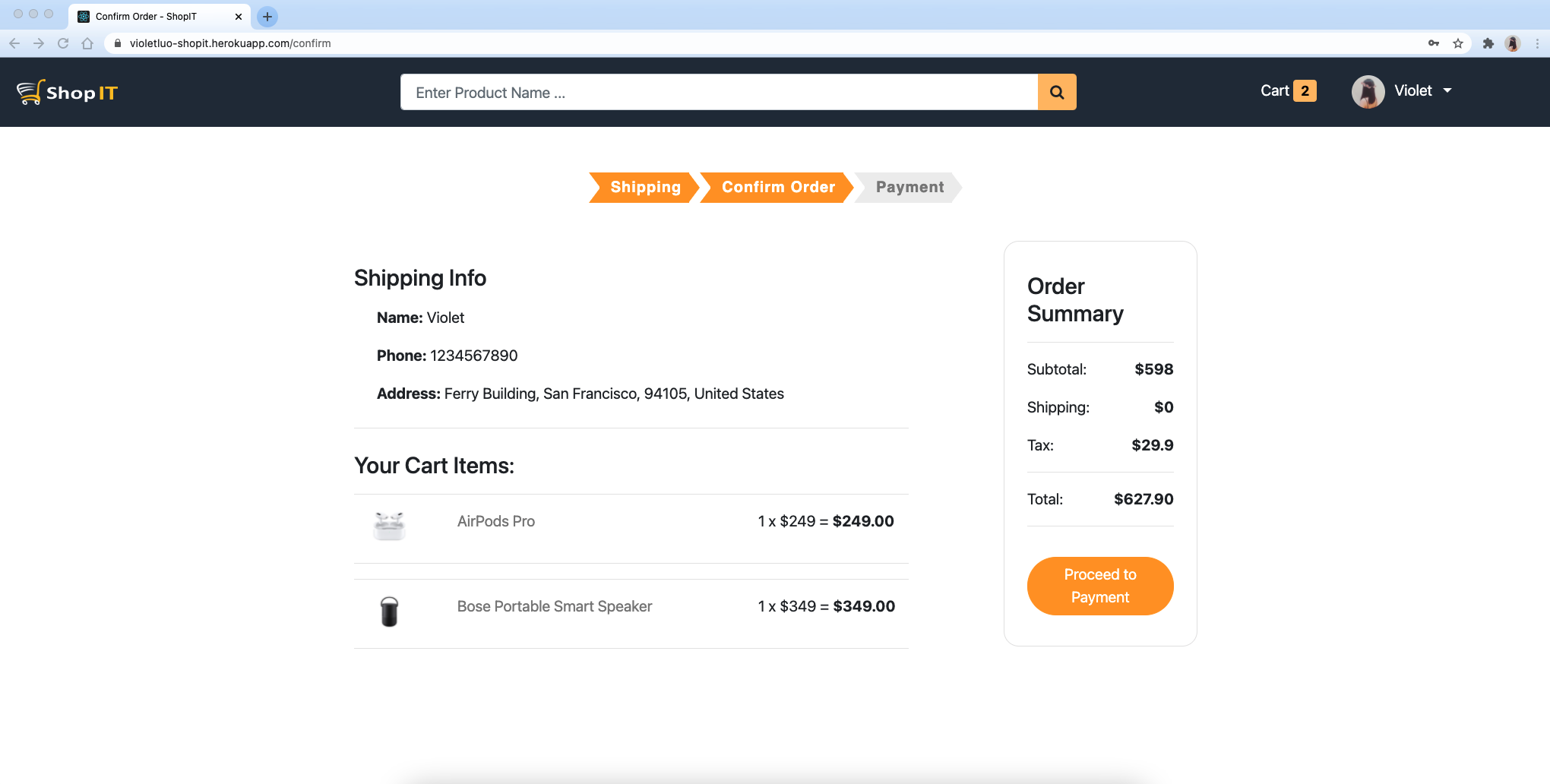Reload the page with refresh icon
The image size is (1550, 784).
point(63,43)
